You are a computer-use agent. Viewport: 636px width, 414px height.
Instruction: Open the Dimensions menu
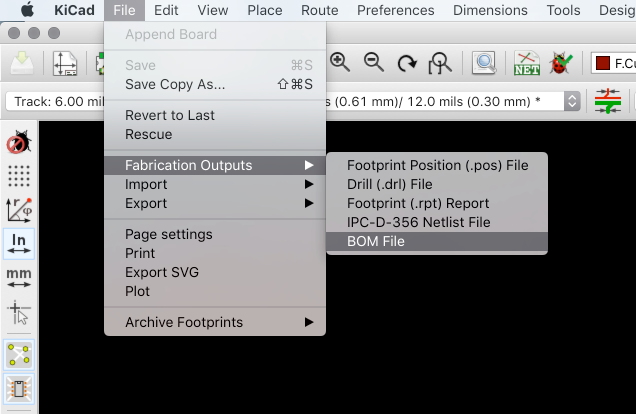(x=490, y=10)
